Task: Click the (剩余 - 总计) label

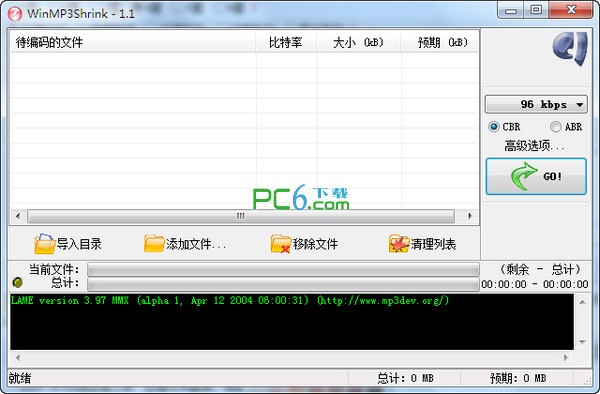Action: 540,269
